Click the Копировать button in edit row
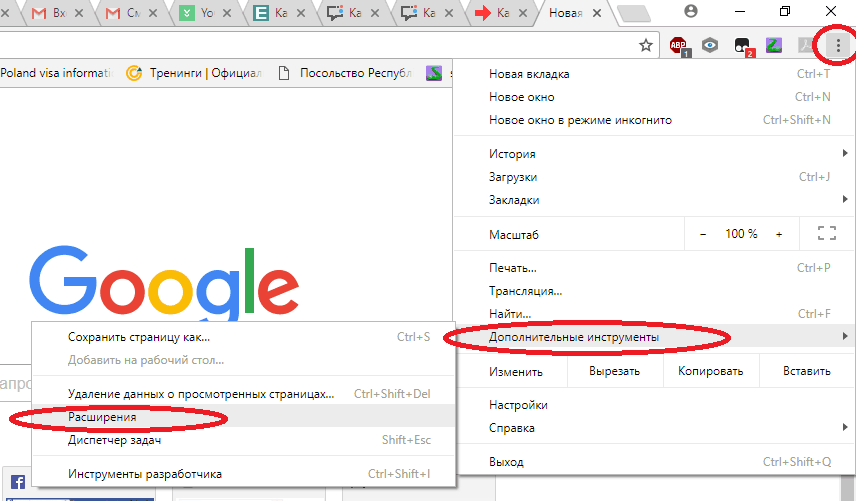The image size is (856, 501). coord(710,371)
